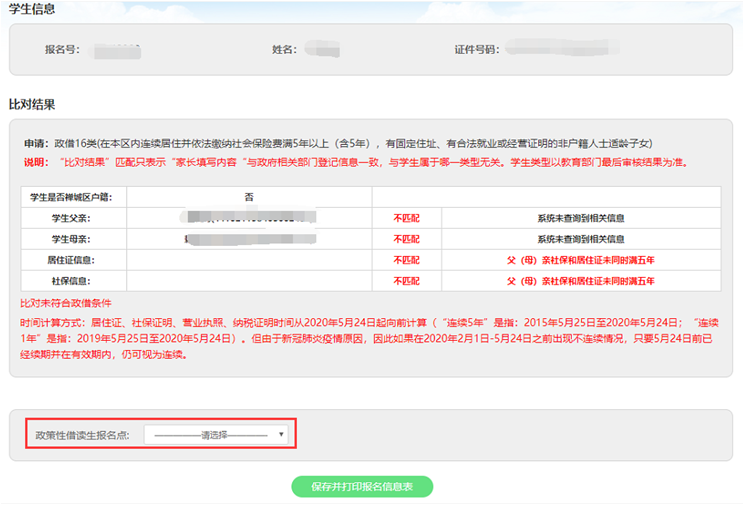Select the 学生信息 section heading

32,9
